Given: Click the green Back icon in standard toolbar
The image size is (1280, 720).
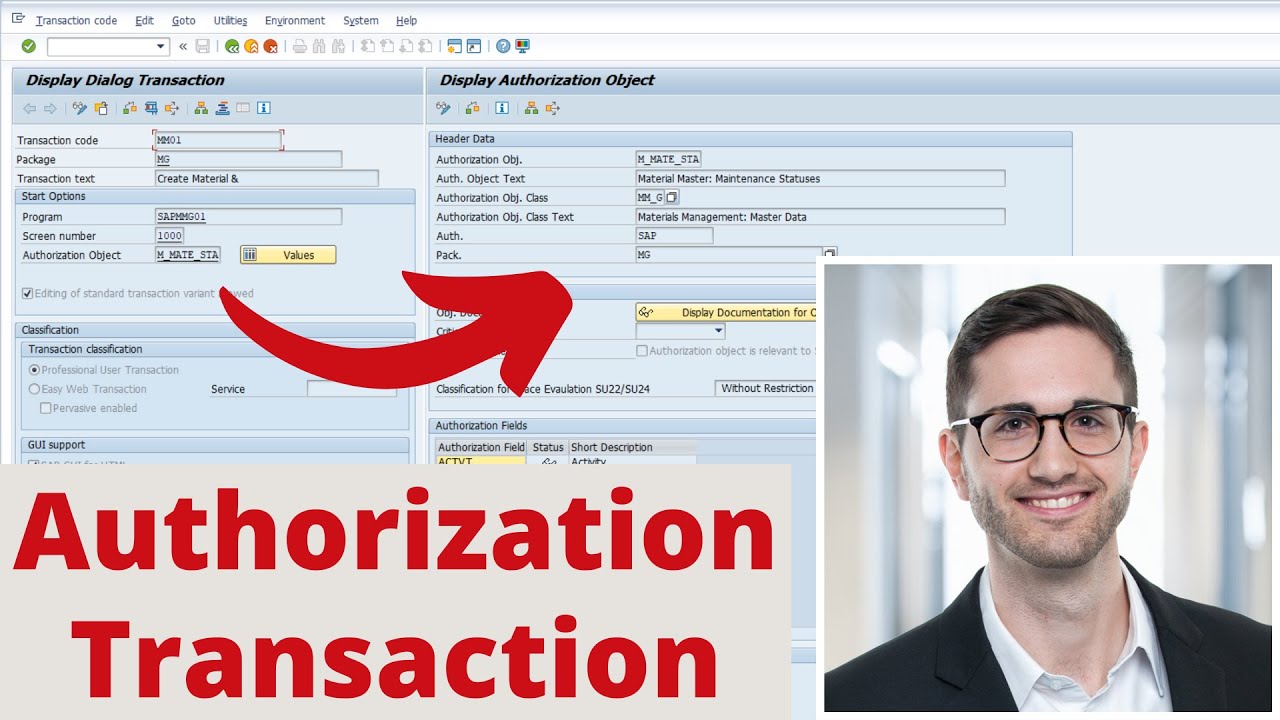Looking at the screenshot, I should [232, 46].
